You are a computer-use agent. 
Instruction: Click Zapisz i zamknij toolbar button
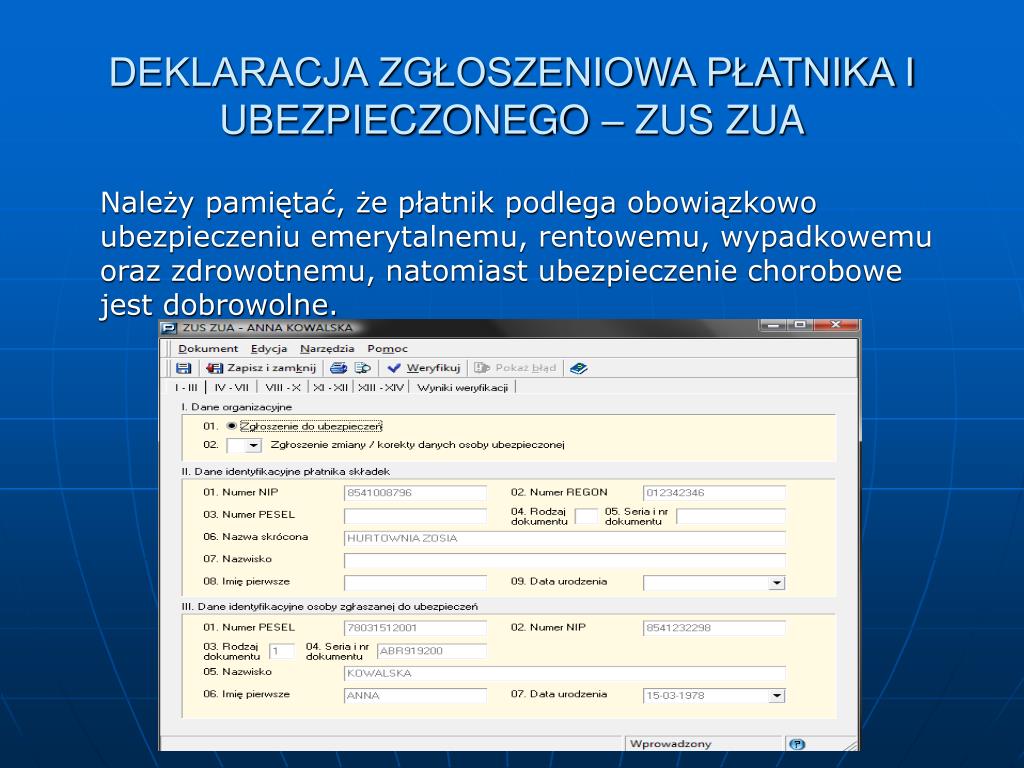261,368
